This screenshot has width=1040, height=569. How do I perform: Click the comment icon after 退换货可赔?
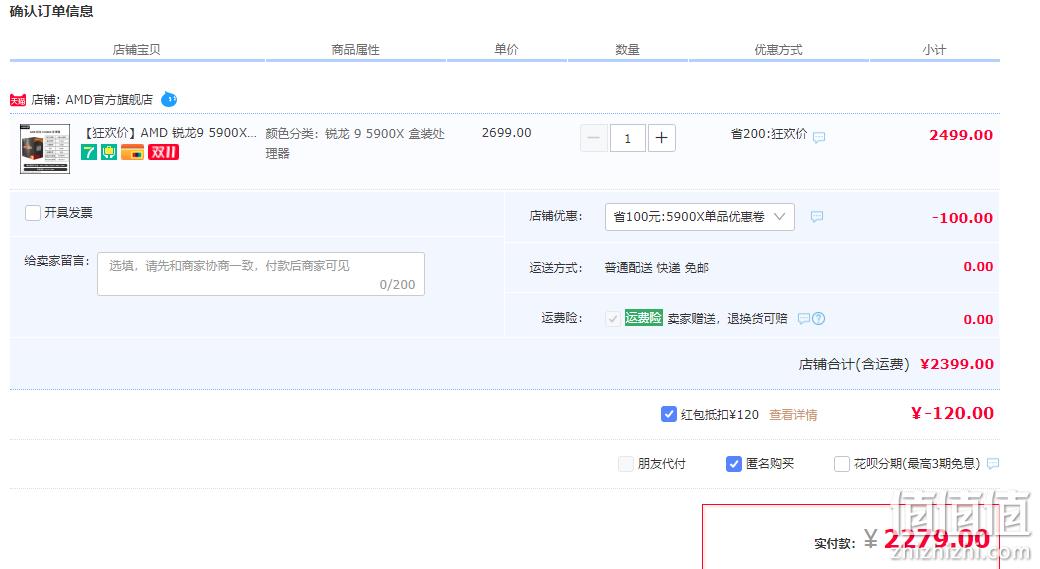[x=803, y=318]
